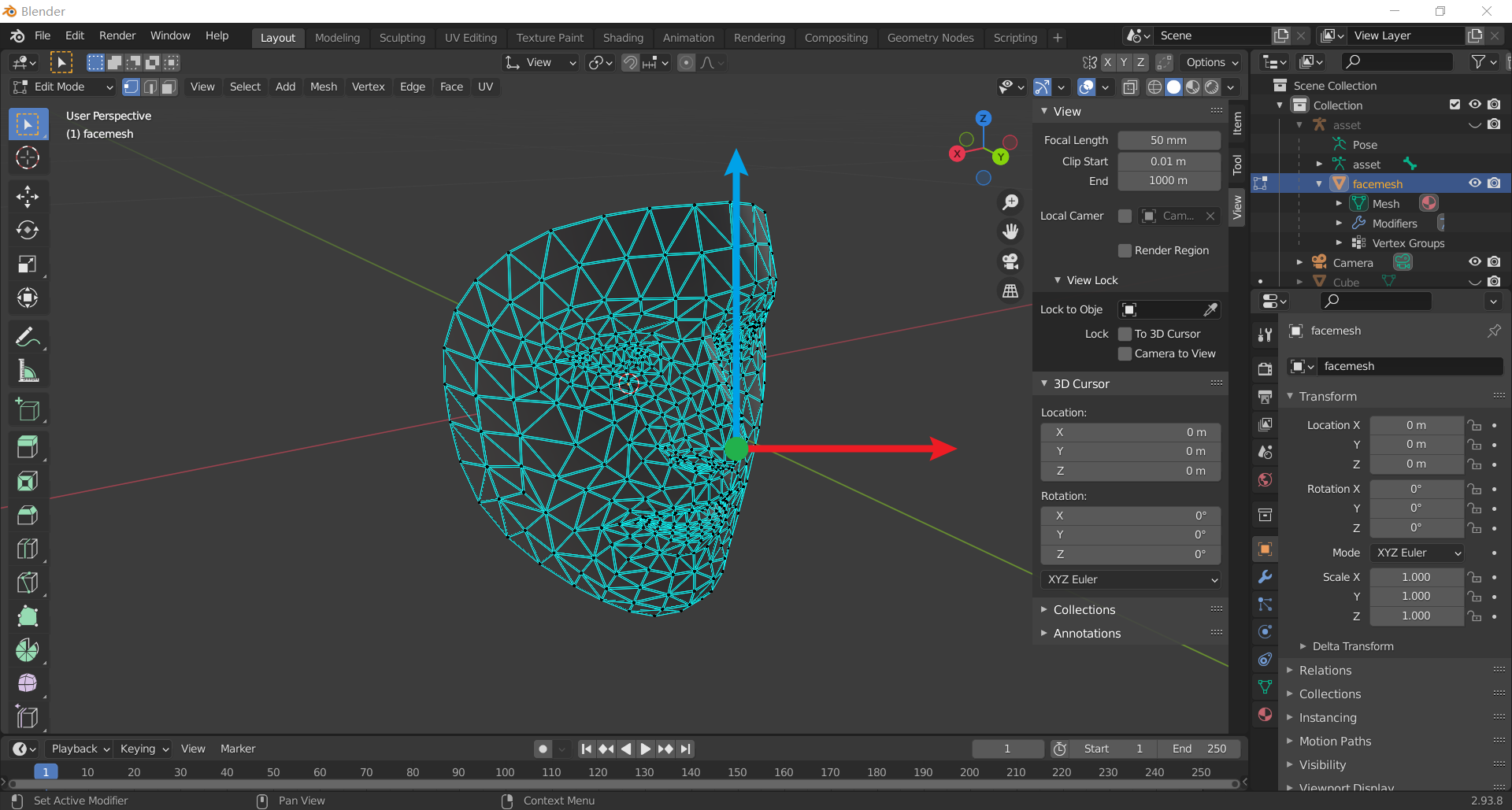Click the Clip Start 0.01 m field
The image size is (1512, 810).
(x=1169, y=161)
